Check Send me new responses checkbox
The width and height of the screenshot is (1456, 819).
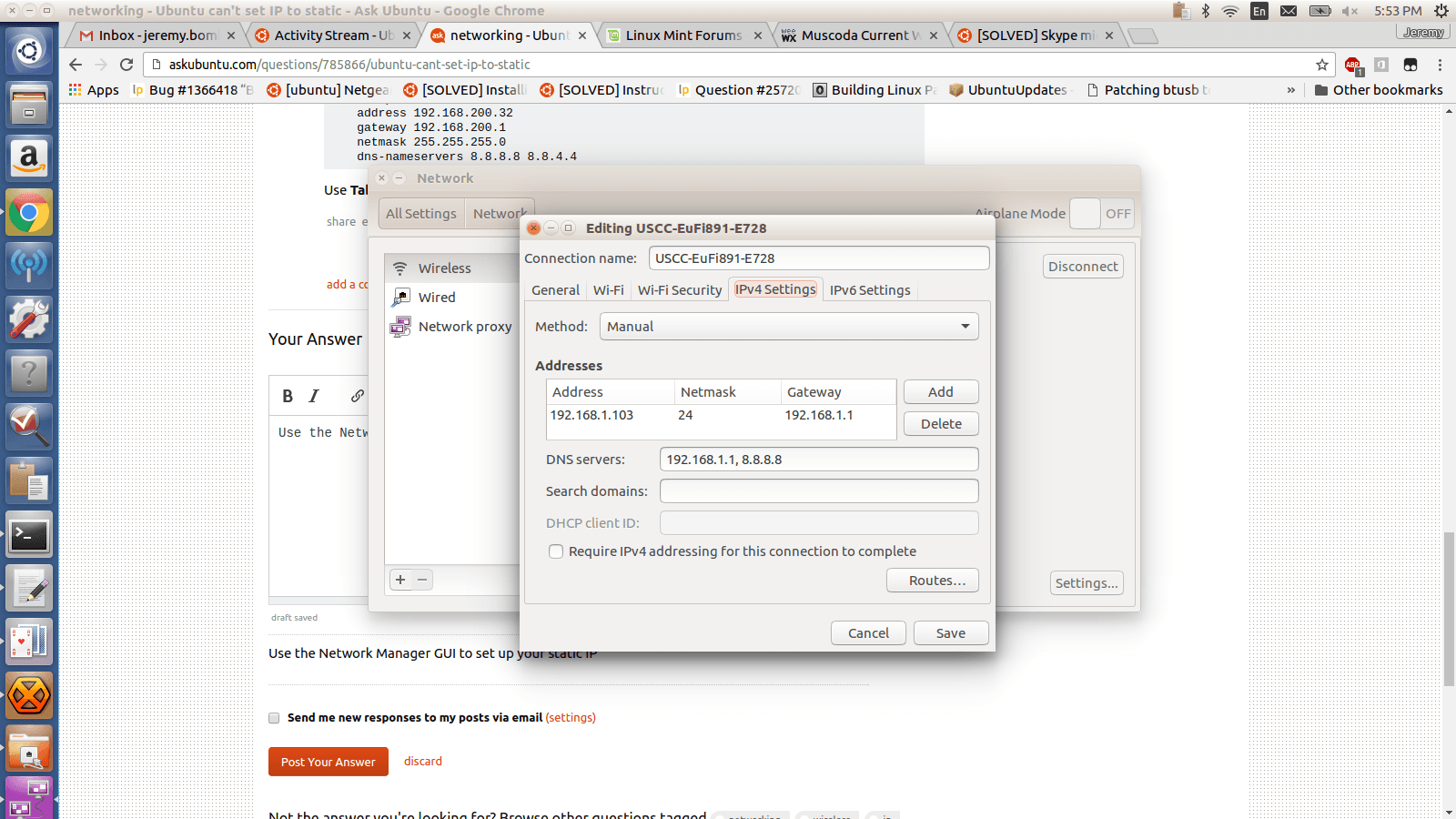point(274,718)
